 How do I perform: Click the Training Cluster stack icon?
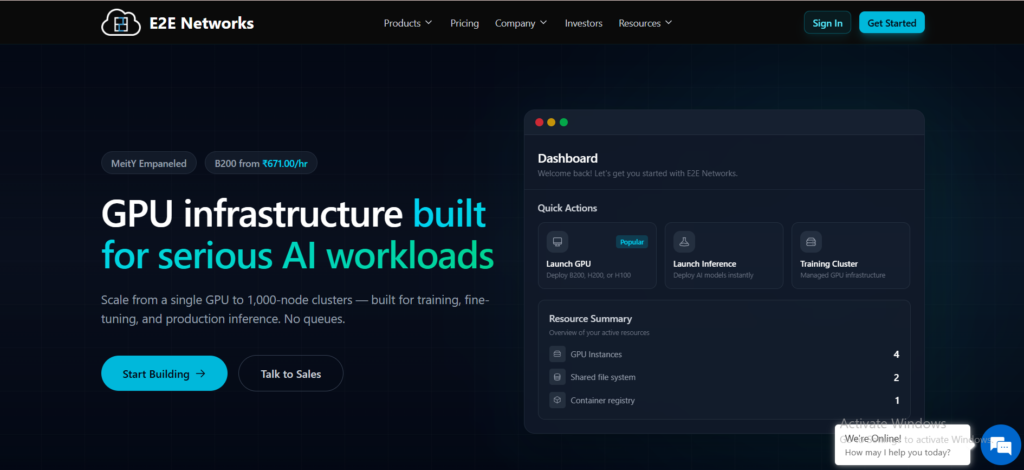(810, 242)
